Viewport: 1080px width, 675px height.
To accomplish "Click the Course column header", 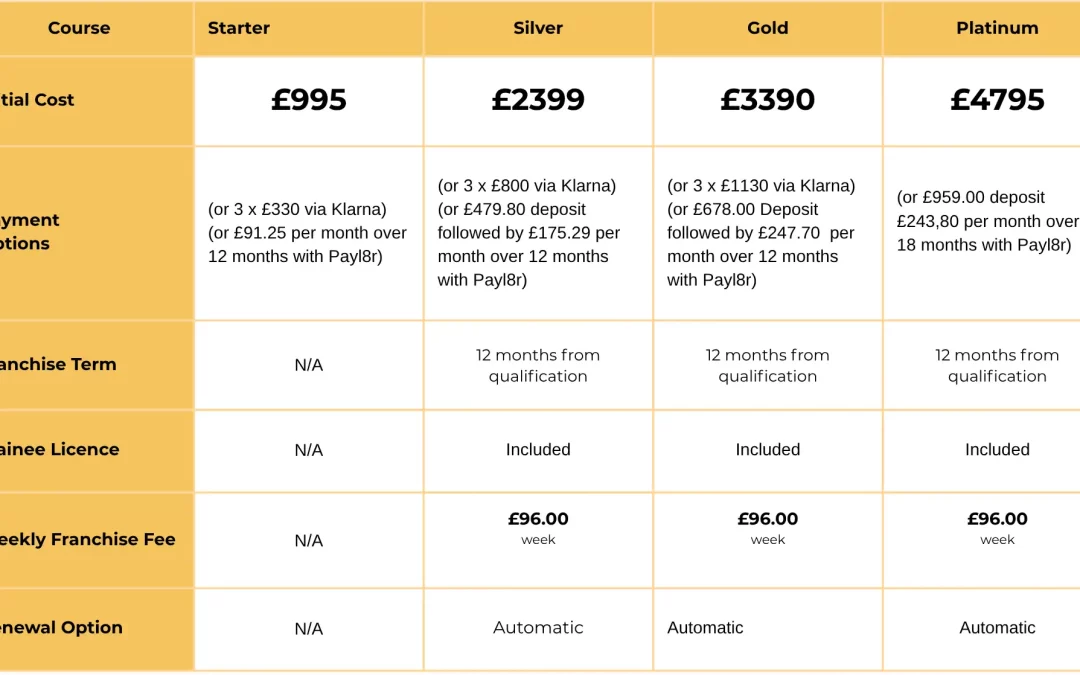I will click(79, 28).
